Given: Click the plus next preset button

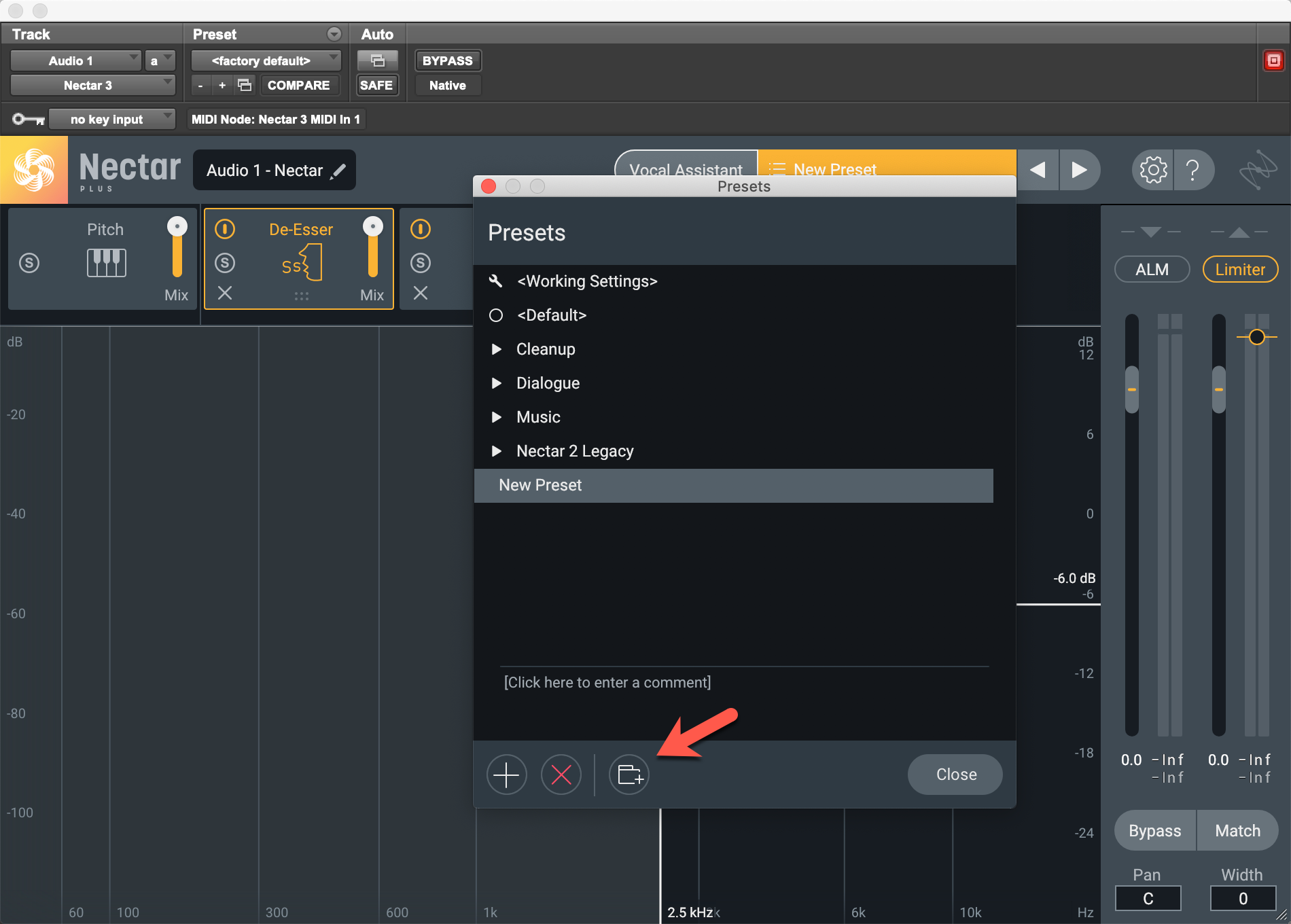Looking at the screenshot, I should click(x=222, y=85).
